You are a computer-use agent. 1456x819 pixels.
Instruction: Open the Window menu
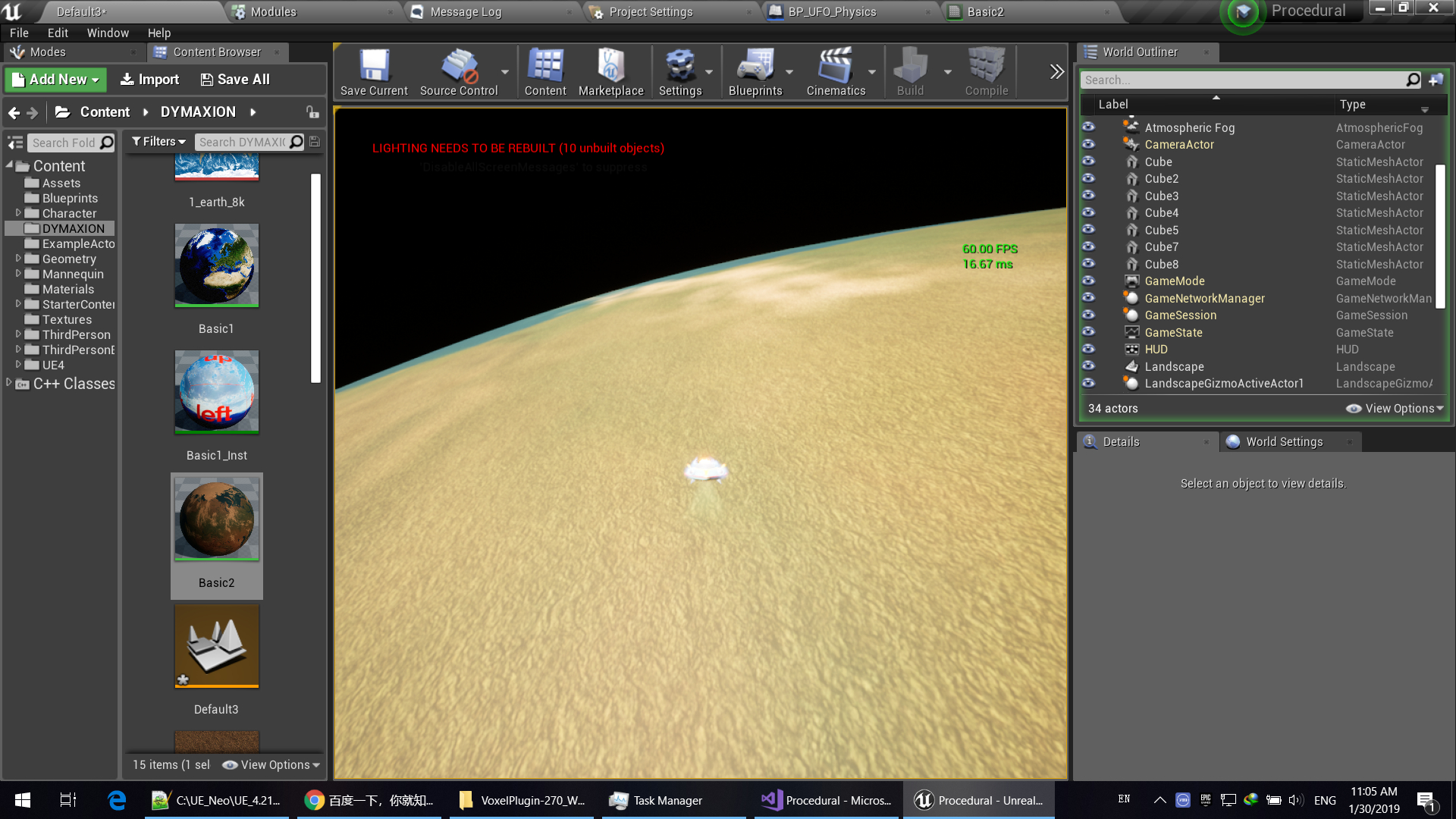click(107, 33)
